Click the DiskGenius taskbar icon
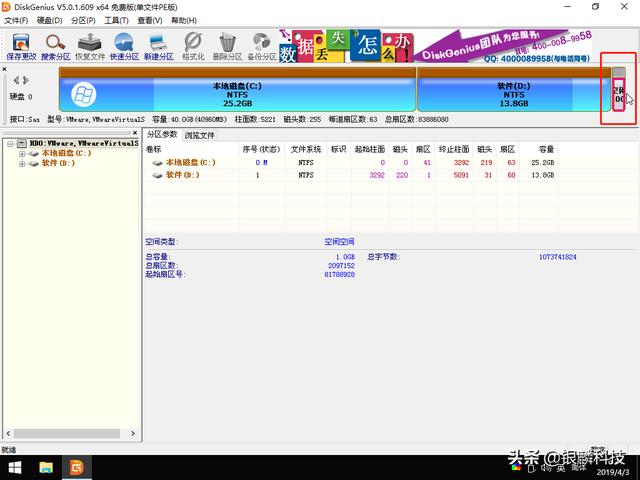 click(76, 467)
